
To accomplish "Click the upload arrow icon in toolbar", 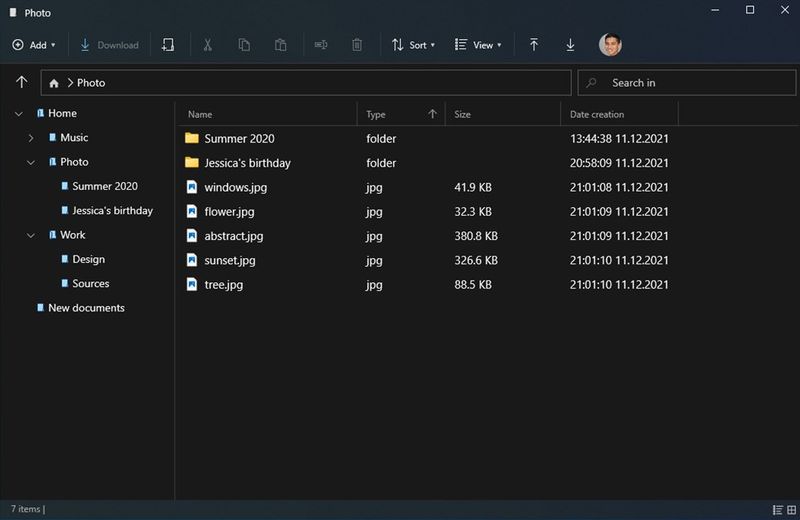I will [534, 45].
